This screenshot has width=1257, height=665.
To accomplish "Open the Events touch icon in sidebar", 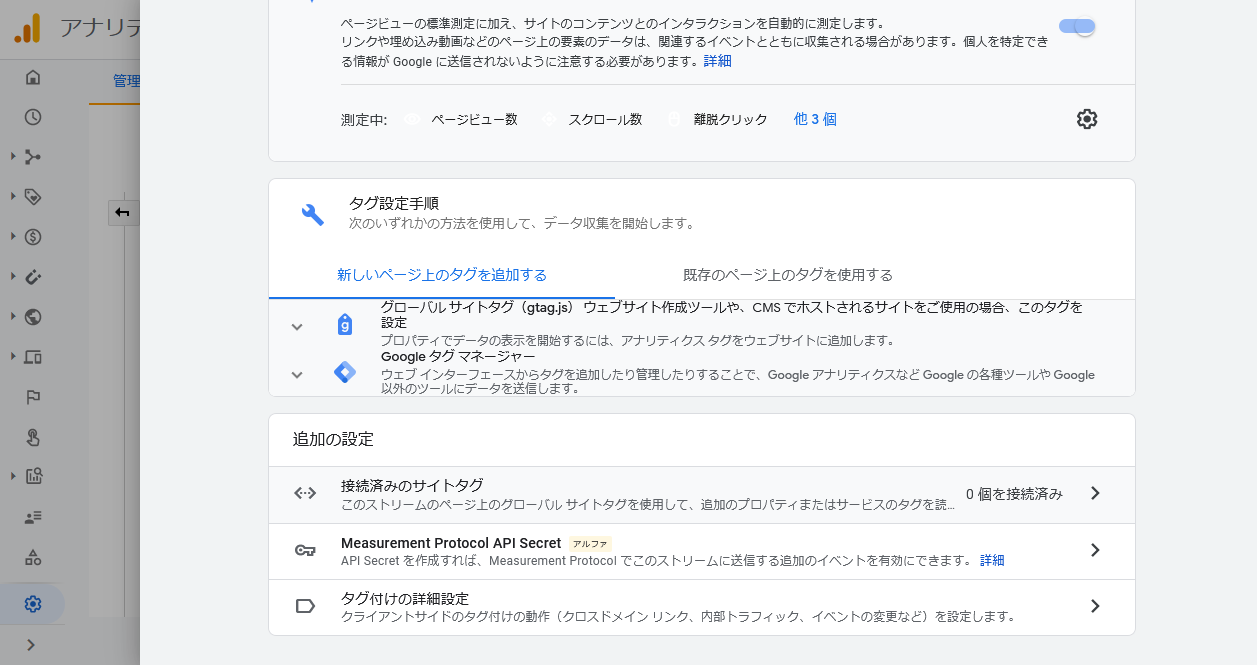I will coord(33,437).
